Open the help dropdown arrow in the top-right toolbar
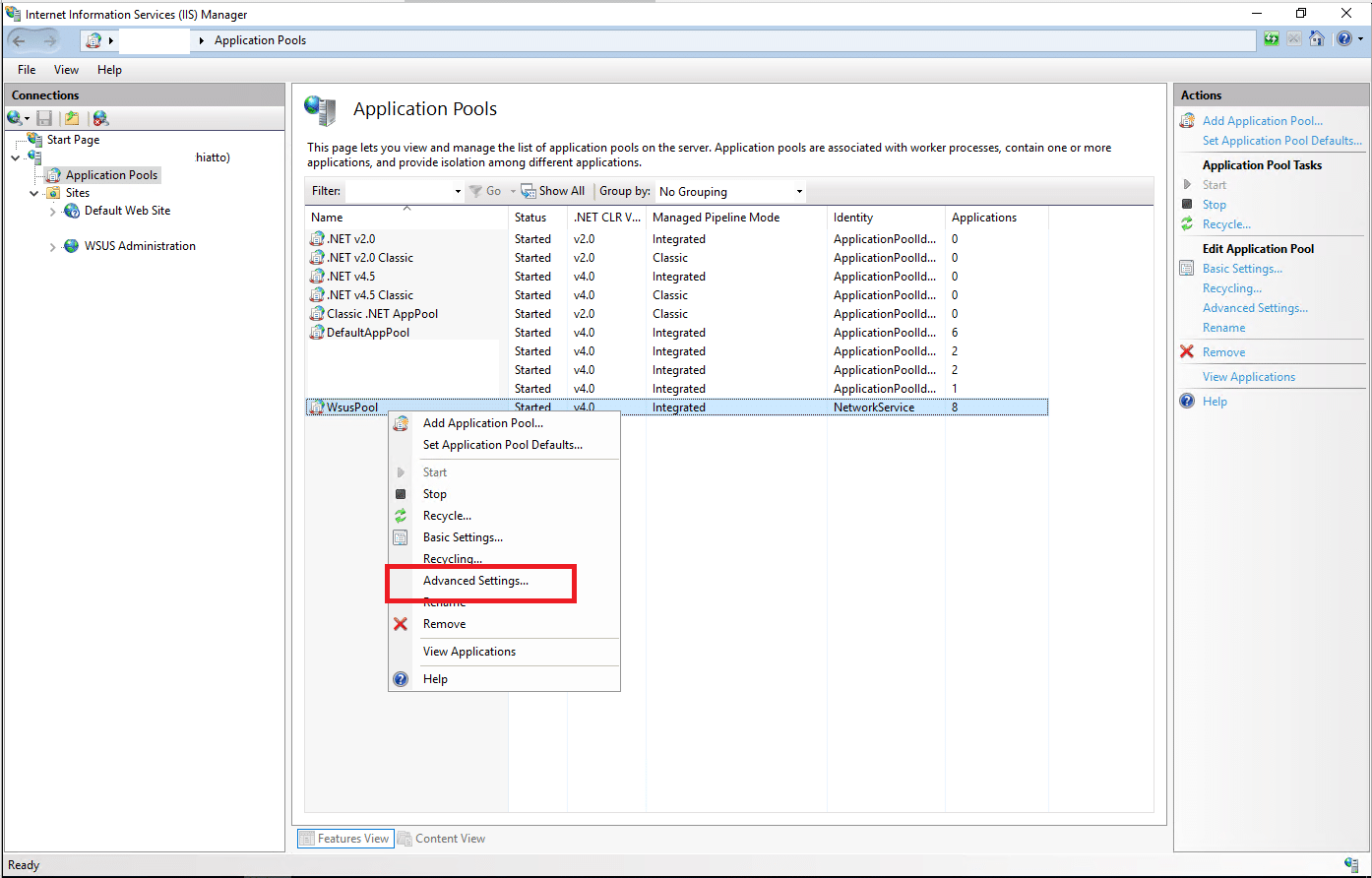The image size is (1372, 878). (1361, 39)
